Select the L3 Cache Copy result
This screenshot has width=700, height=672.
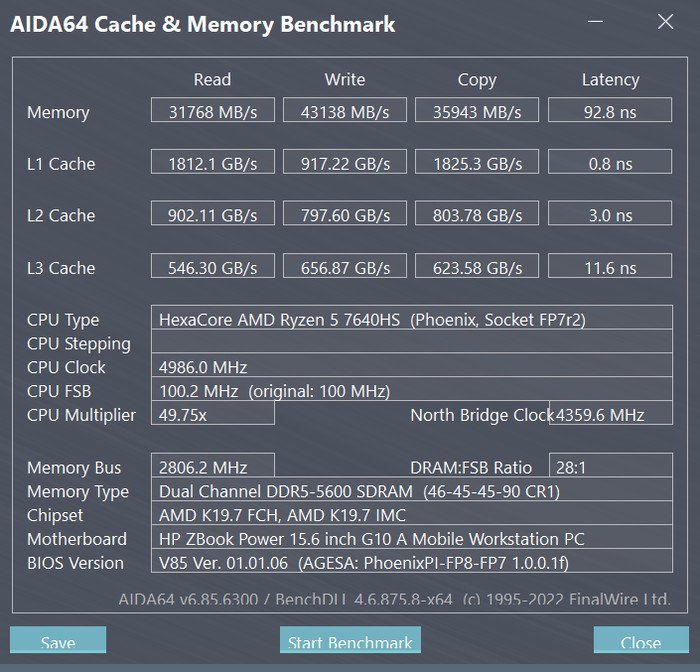click(x=477, y=268)
